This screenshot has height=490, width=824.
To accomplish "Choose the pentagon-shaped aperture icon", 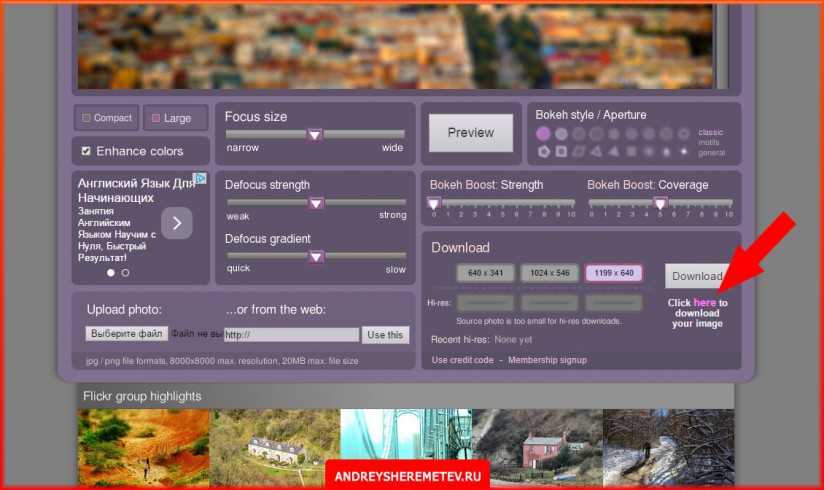I will pos(544,152).
